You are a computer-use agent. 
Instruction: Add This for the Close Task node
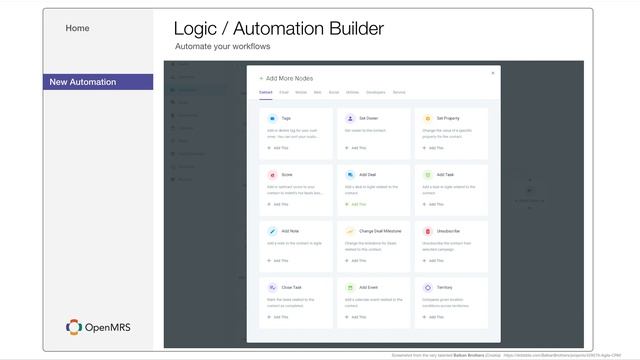(278, 317)
